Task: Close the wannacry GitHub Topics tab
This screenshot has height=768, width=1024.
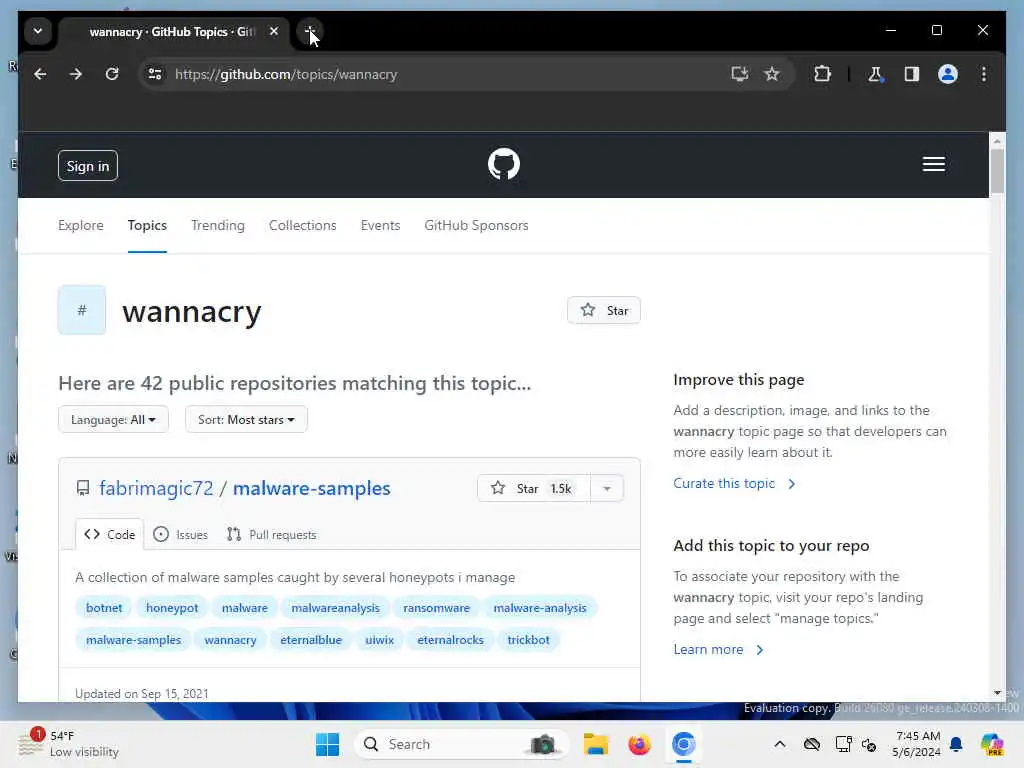Action: 274,31
